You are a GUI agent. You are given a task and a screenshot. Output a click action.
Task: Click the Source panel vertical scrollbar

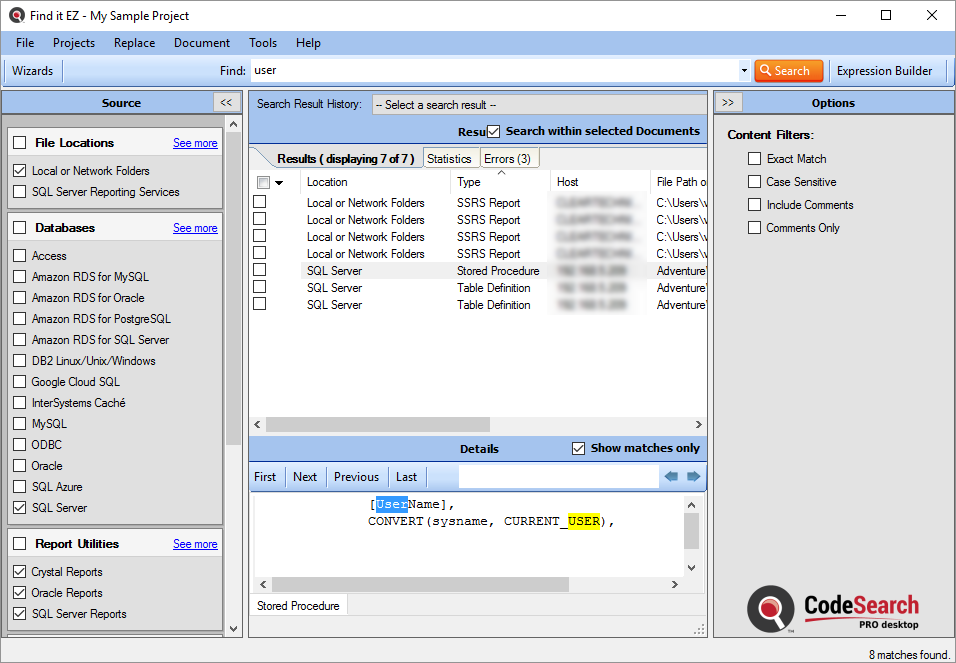tap(234, 289)
